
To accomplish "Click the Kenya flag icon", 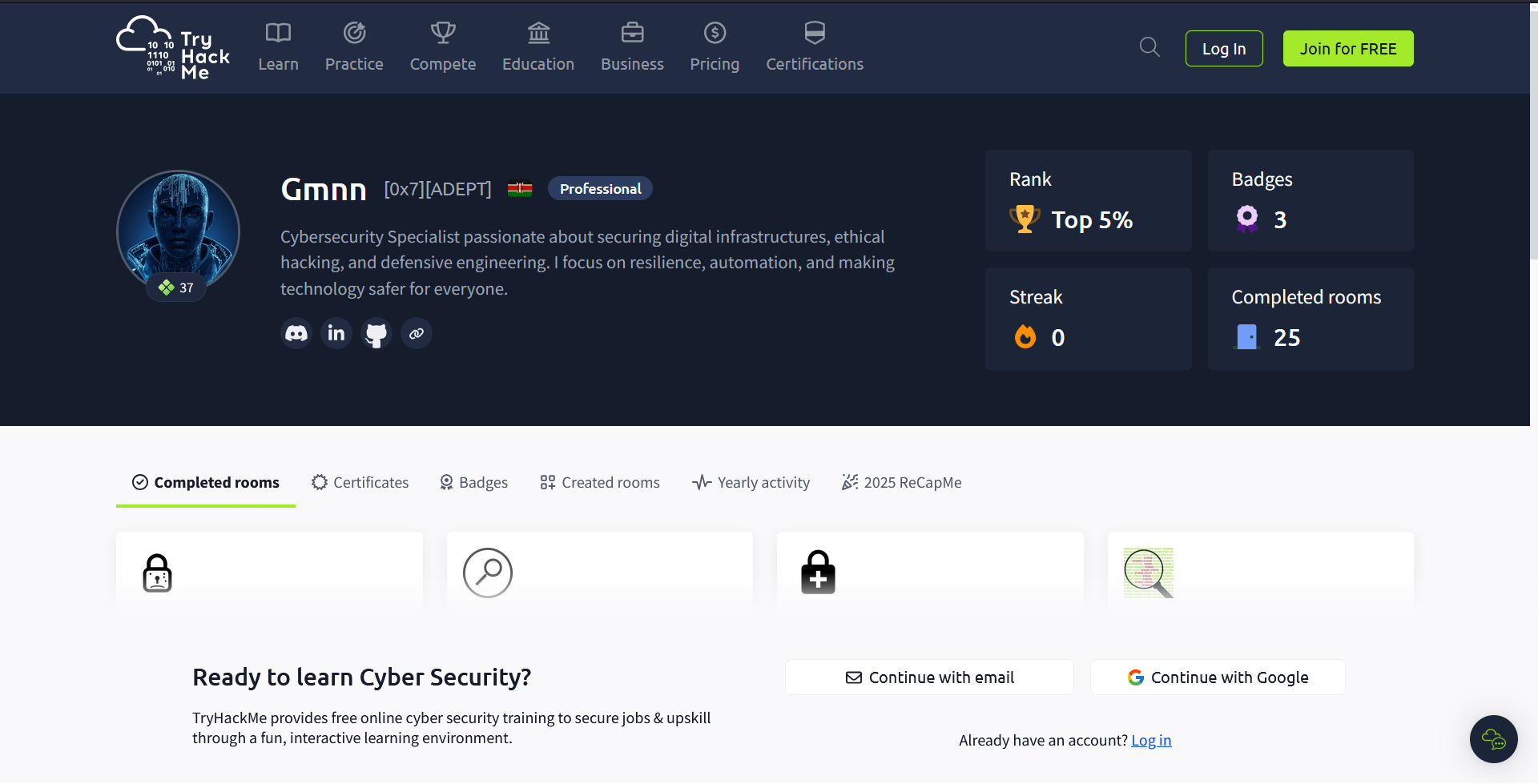I will pos(520,189).
